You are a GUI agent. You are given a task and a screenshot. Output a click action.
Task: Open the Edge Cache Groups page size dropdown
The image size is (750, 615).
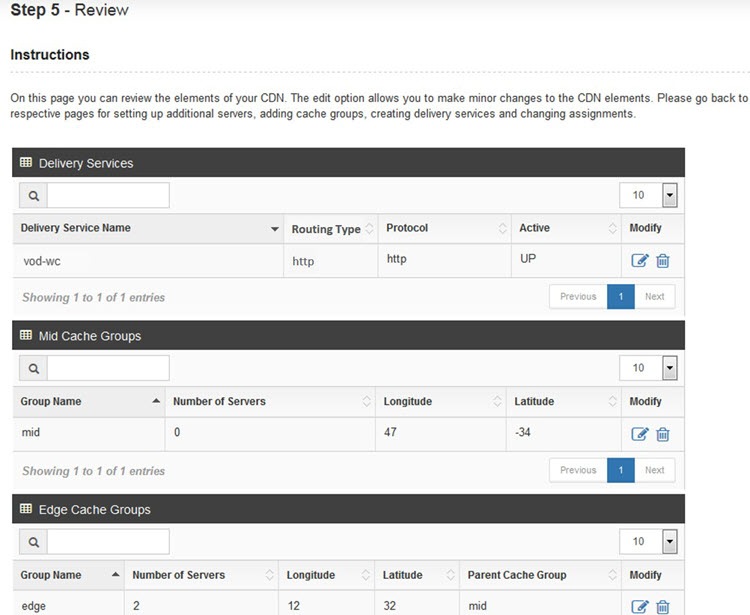(x=648, y=541)
